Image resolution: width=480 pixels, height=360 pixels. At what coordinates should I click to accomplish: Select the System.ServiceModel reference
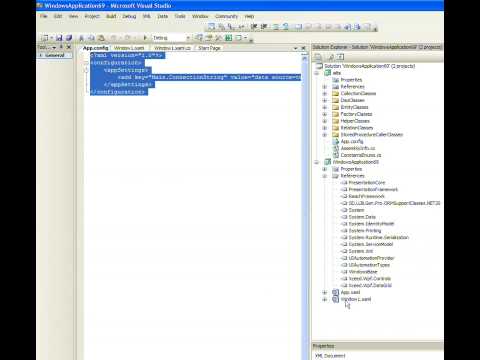coord(371,244)
